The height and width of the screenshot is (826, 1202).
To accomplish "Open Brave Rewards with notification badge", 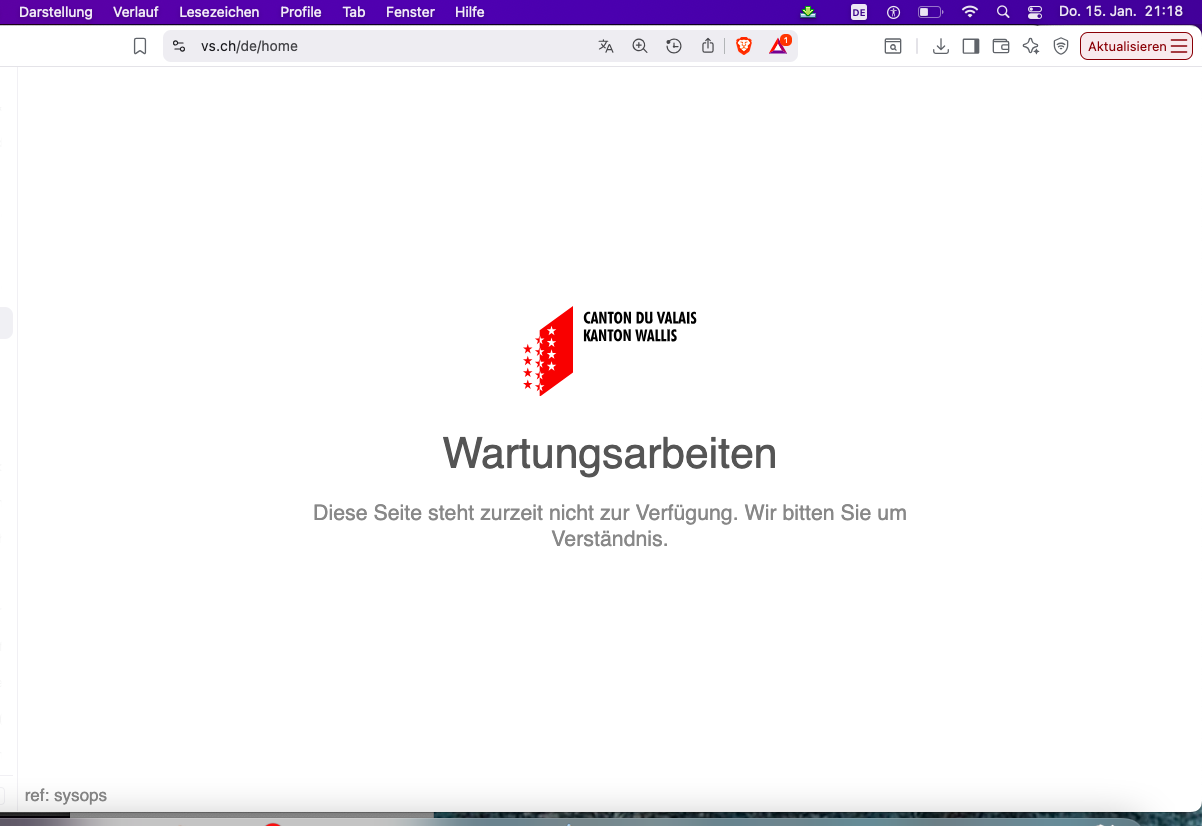I will (779, 46).
